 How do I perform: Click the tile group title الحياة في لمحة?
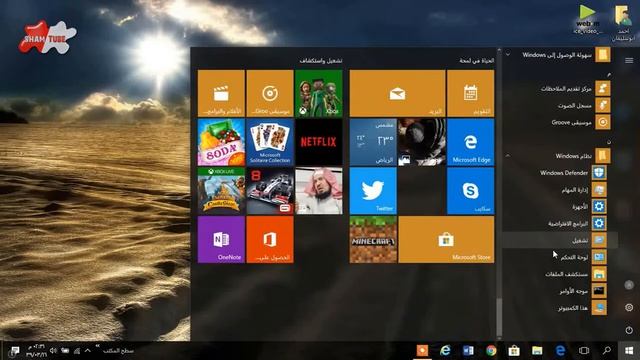click(476, 60)
